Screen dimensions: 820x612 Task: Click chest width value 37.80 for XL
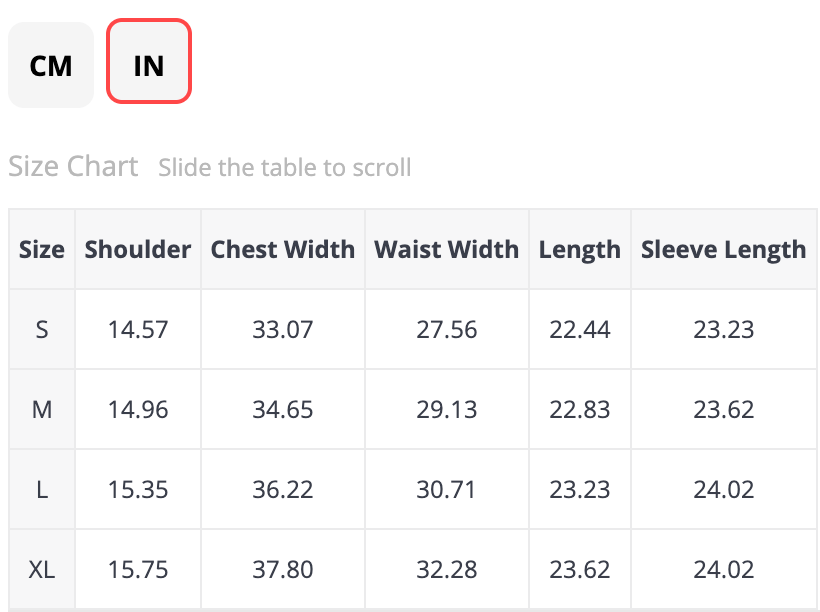[x=283, y=570]
